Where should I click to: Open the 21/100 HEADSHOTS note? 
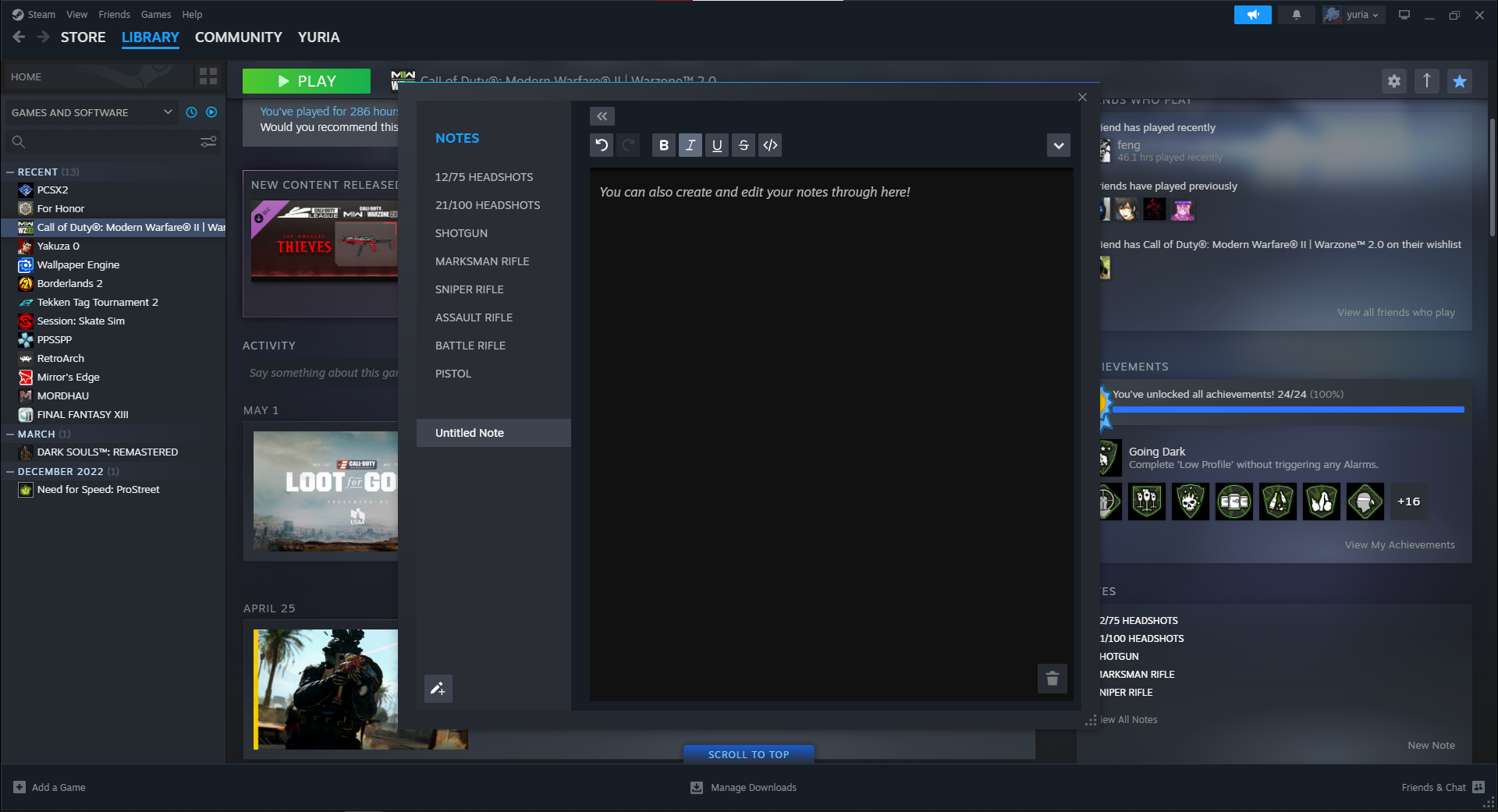pyautogui.click(x=494, y=205)
